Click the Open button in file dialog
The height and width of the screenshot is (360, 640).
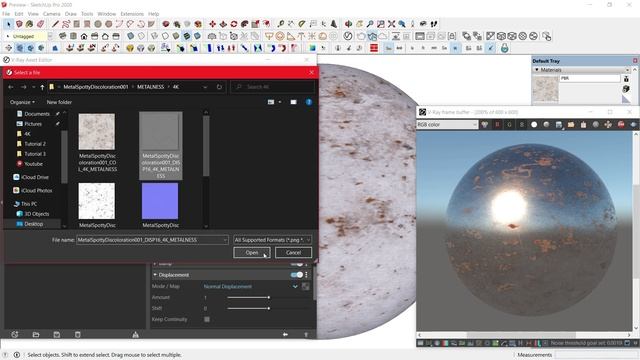(x=252, y=253)
